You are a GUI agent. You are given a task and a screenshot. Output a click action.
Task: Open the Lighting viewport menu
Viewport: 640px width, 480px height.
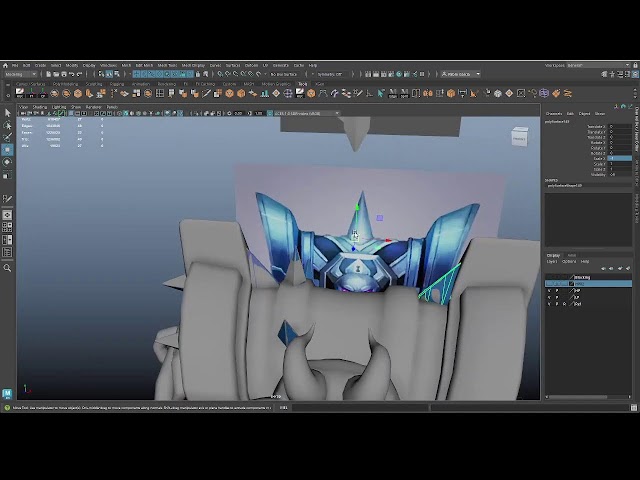59,107
